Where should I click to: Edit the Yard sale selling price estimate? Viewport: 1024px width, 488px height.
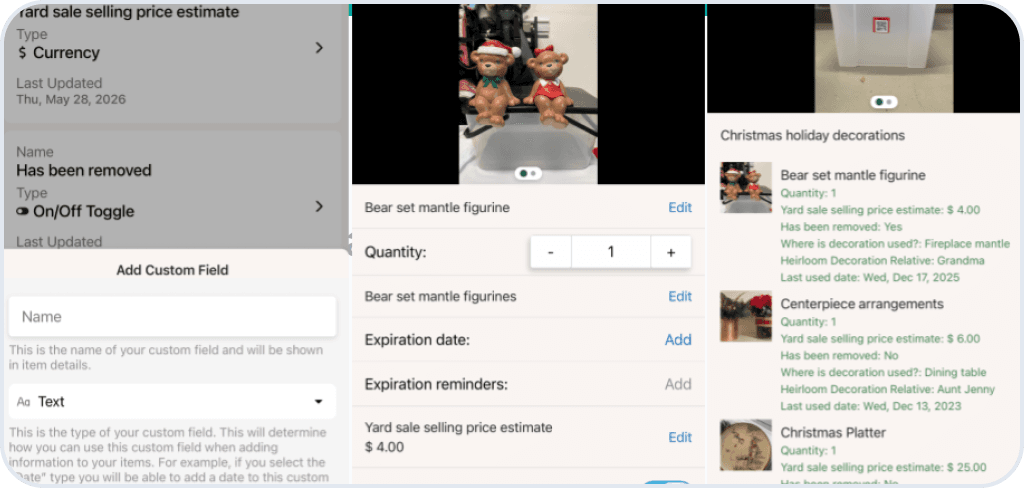[680, 438]
